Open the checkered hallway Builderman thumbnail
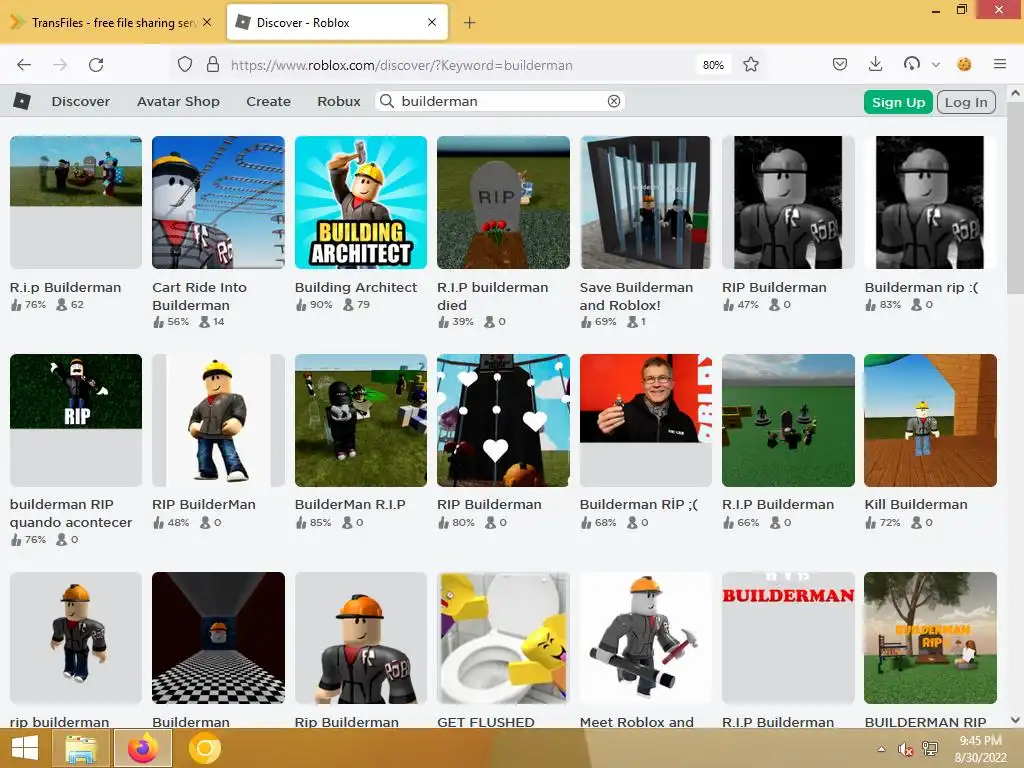Viewport: 1024px width, 768px height. [x=218, y=638]
